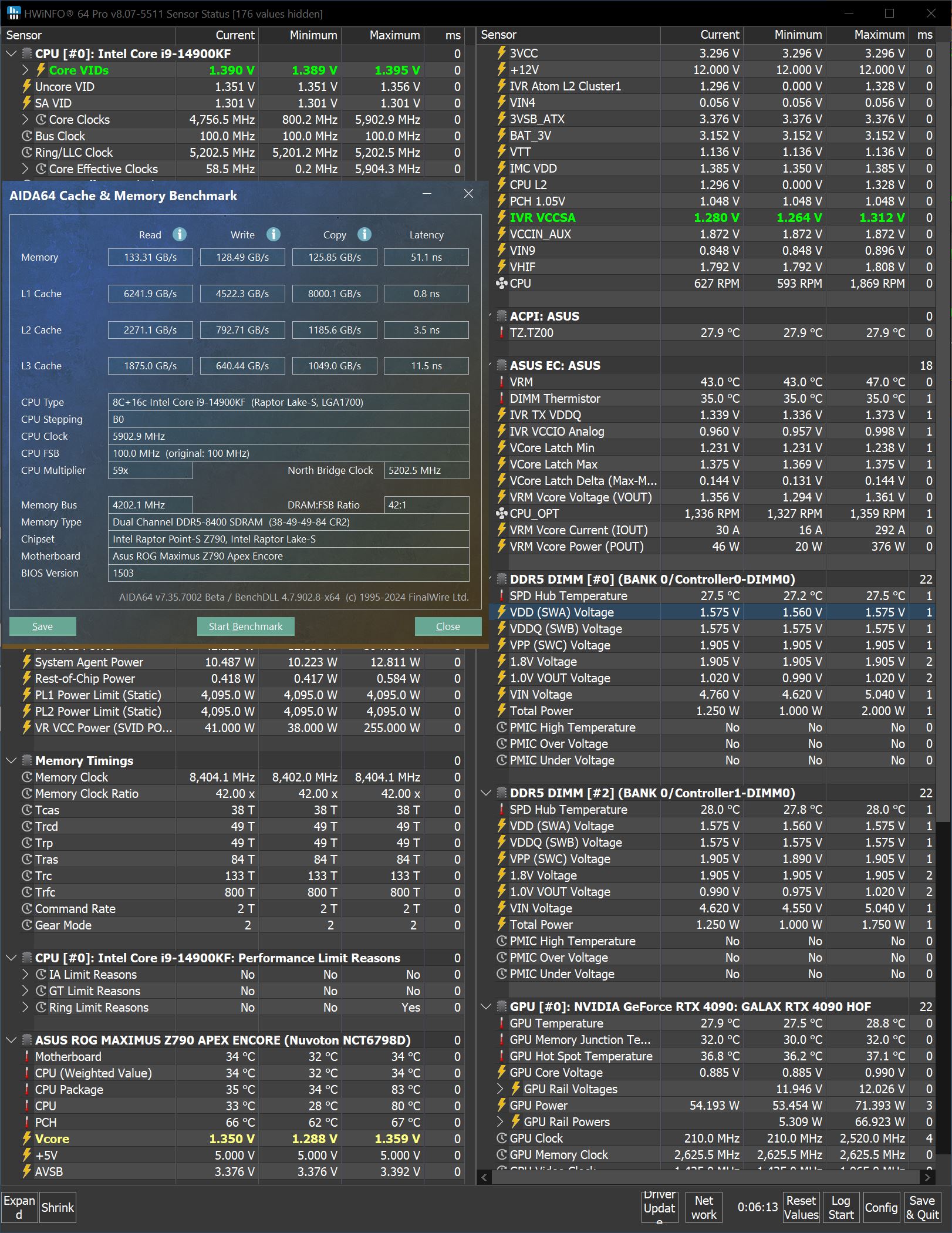Click the clock icon beside Memory Clock
Viewport: 952px width, 1233px height.
27,777
